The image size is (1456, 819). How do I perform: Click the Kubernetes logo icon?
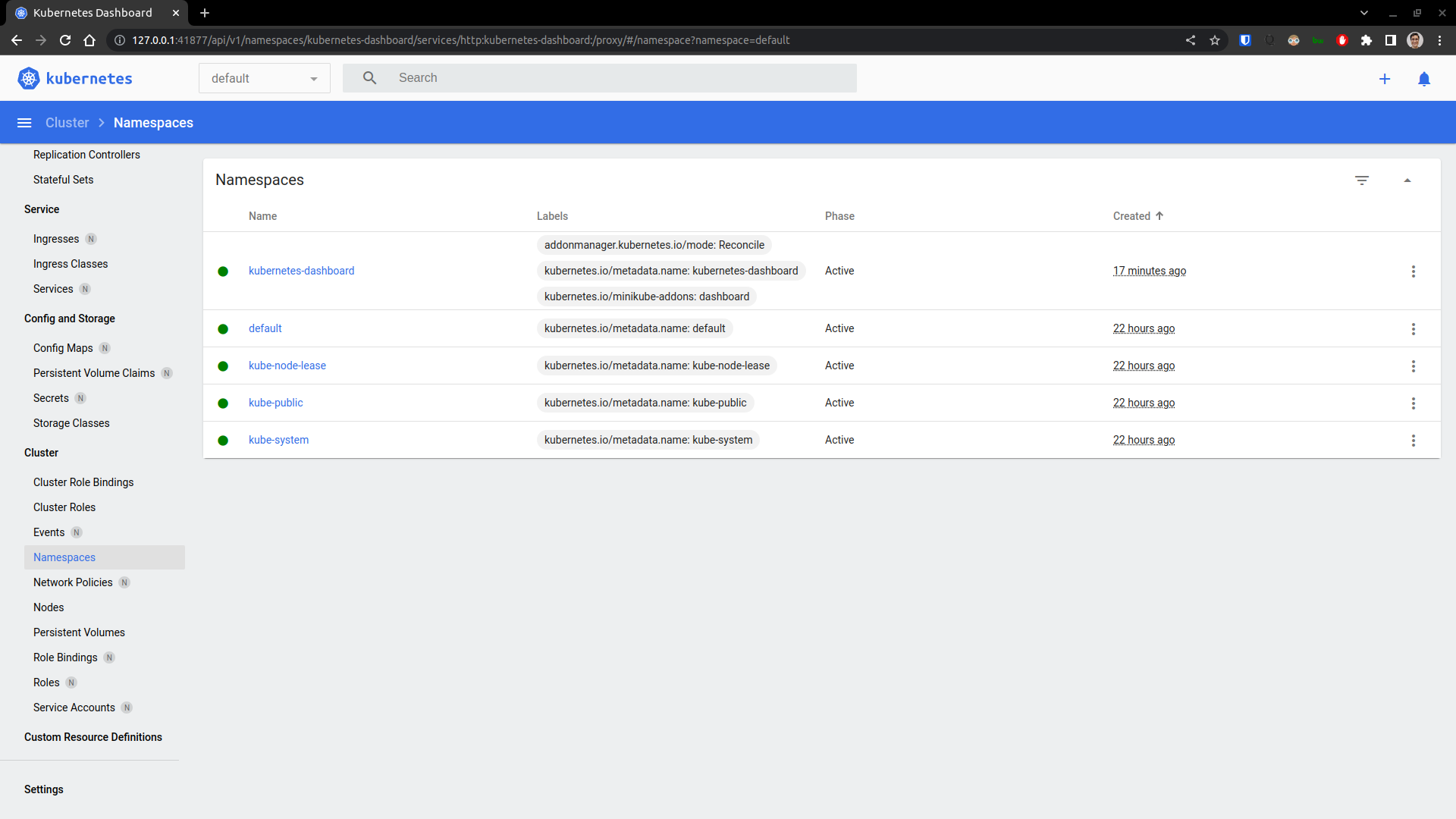[29, 78]
